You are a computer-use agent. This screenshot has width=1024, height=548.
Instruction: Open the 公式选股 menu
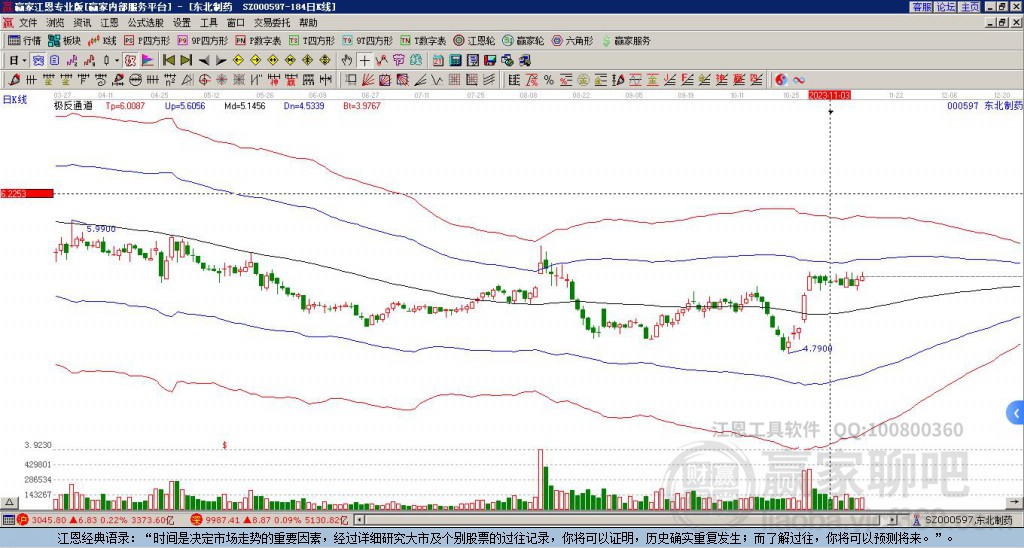(x=146, y=23)
